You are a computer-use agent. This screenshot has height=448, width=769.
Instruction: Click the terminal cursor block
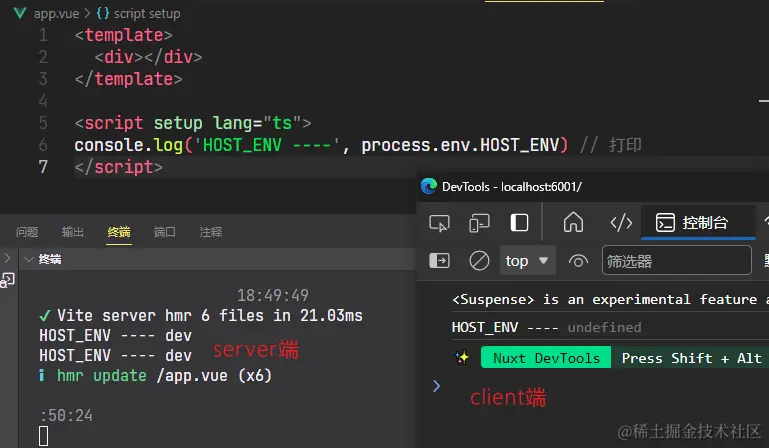click(x=43, y=436)
